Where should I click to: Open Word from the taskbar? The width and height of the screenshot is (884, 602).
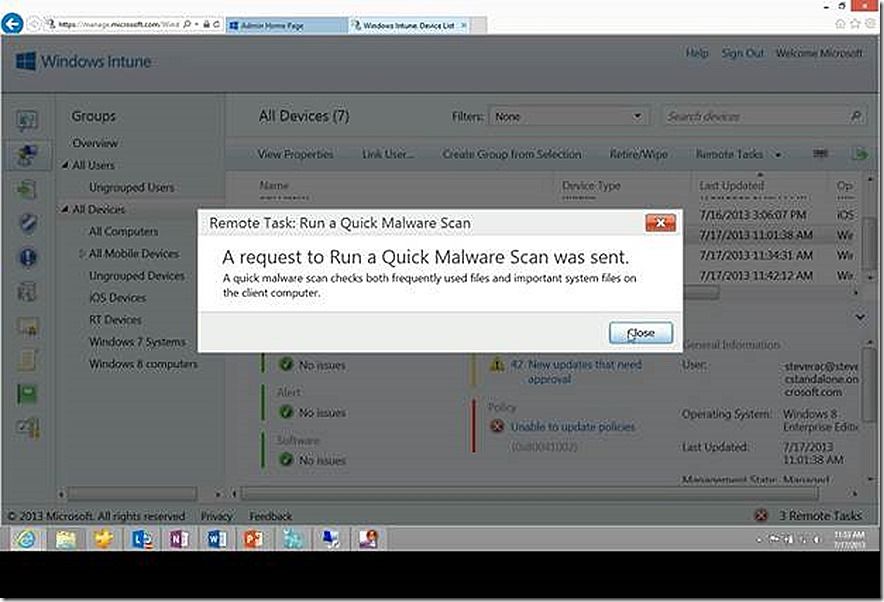click(216, 539)
